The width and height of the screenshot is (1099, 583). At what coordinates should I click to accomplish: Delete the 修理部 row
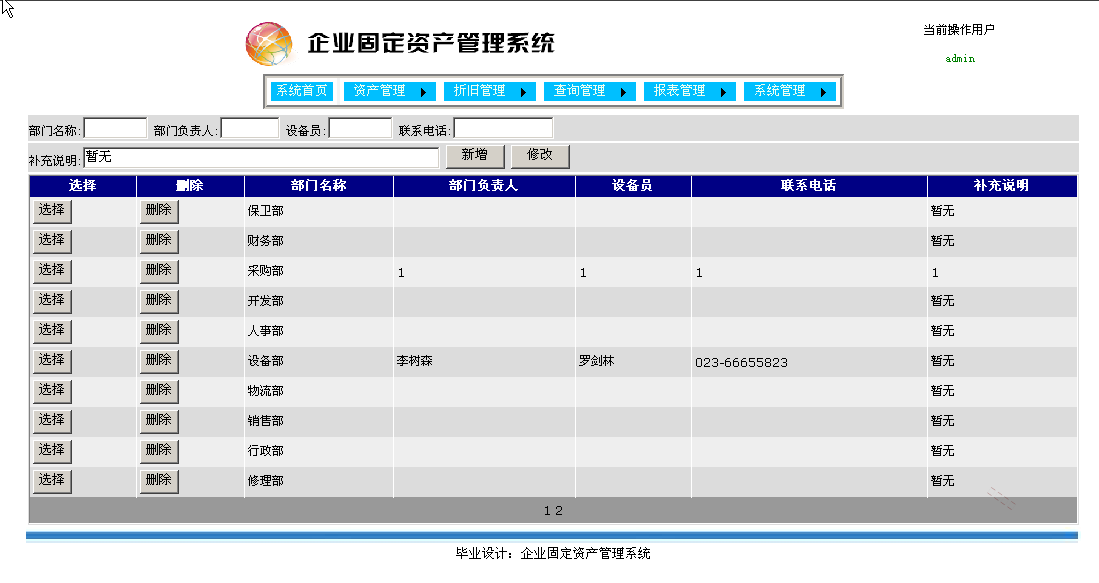point(159,481)
